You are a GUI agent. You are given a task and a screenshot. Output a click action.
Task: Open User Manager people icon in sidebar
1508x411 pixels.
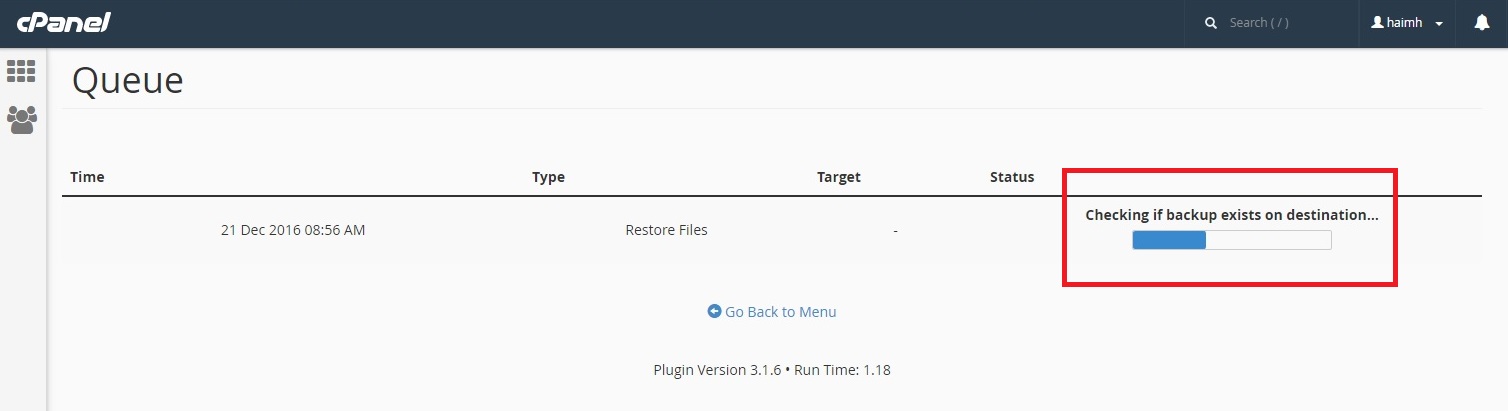(x=21, y=120)
